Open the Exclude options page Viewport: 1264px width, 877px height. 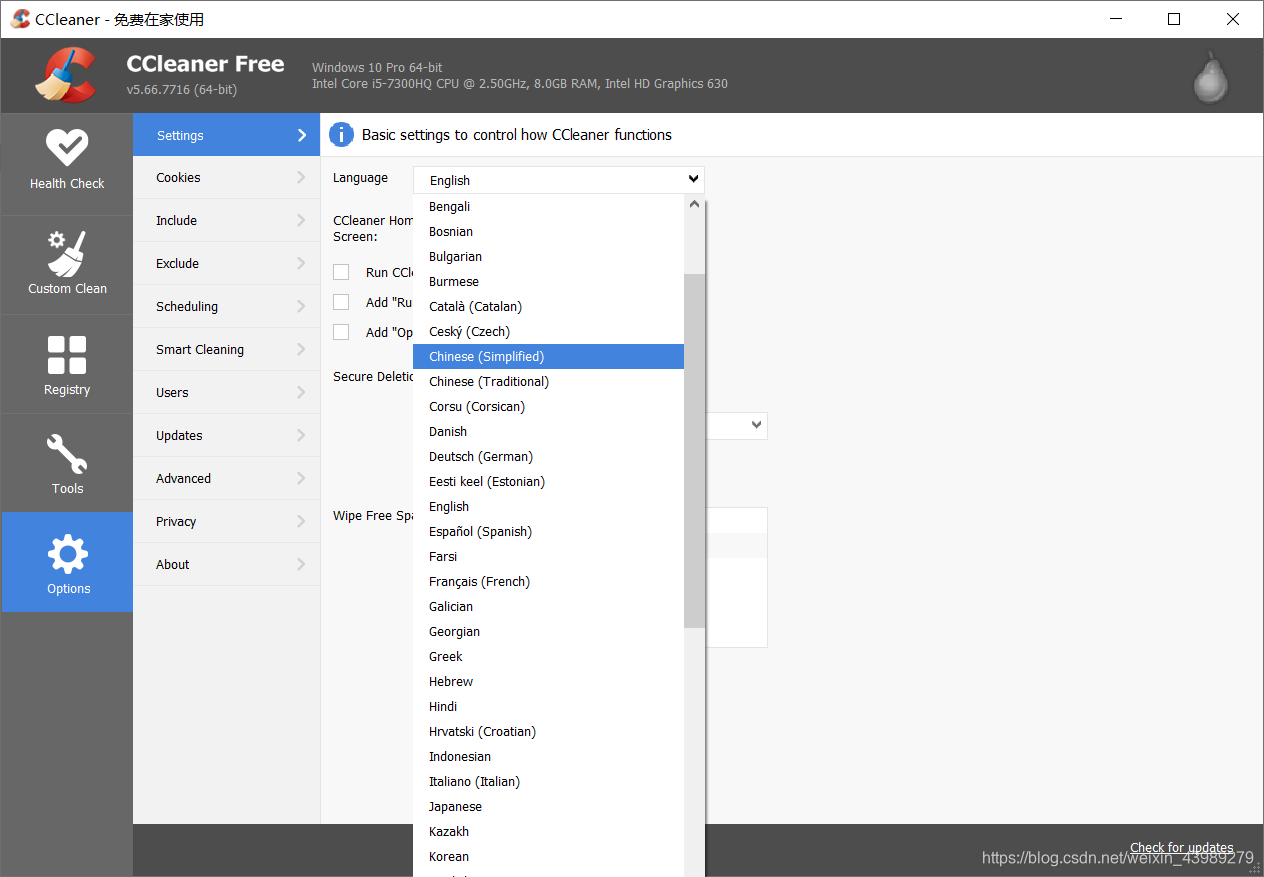tap(226, 264)
